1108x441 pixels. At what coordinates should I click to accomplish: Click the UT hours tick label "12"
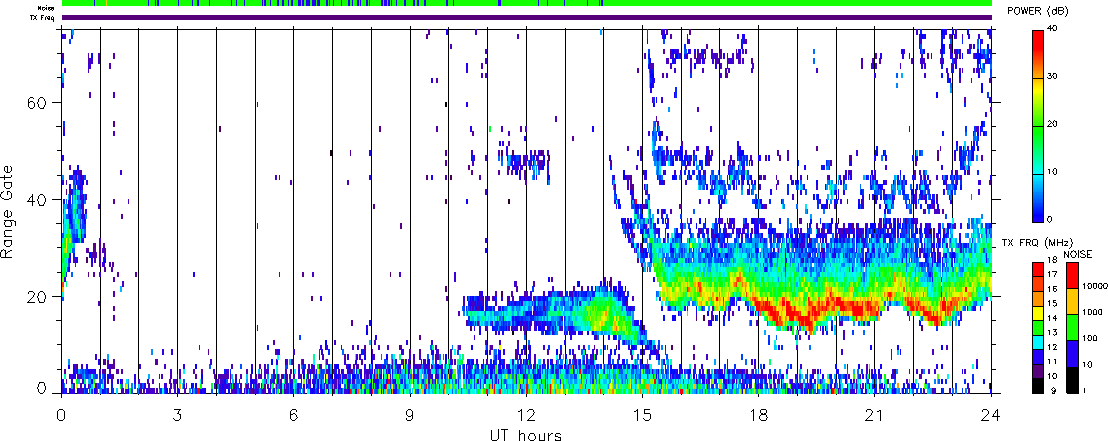(526, 416)
